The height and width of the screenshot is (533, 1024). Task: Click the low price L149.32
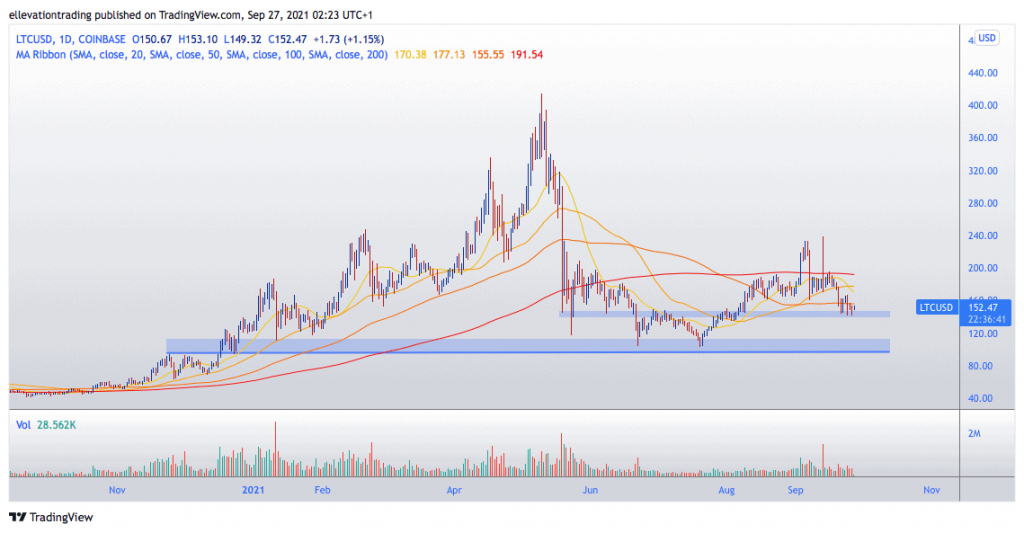pos(242,39)
